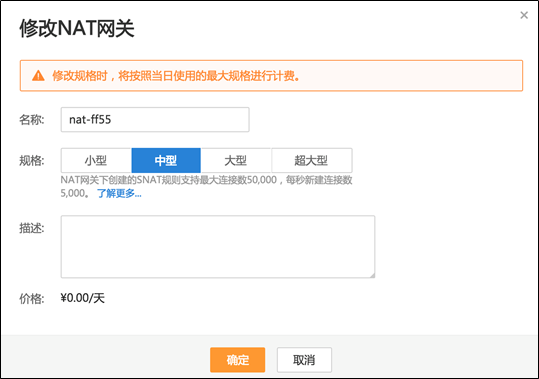Viewport: 539px width, 379px height.
Task: Click the orange warning triangle icon
Action: pyautogui.click(x=38, y=76)
